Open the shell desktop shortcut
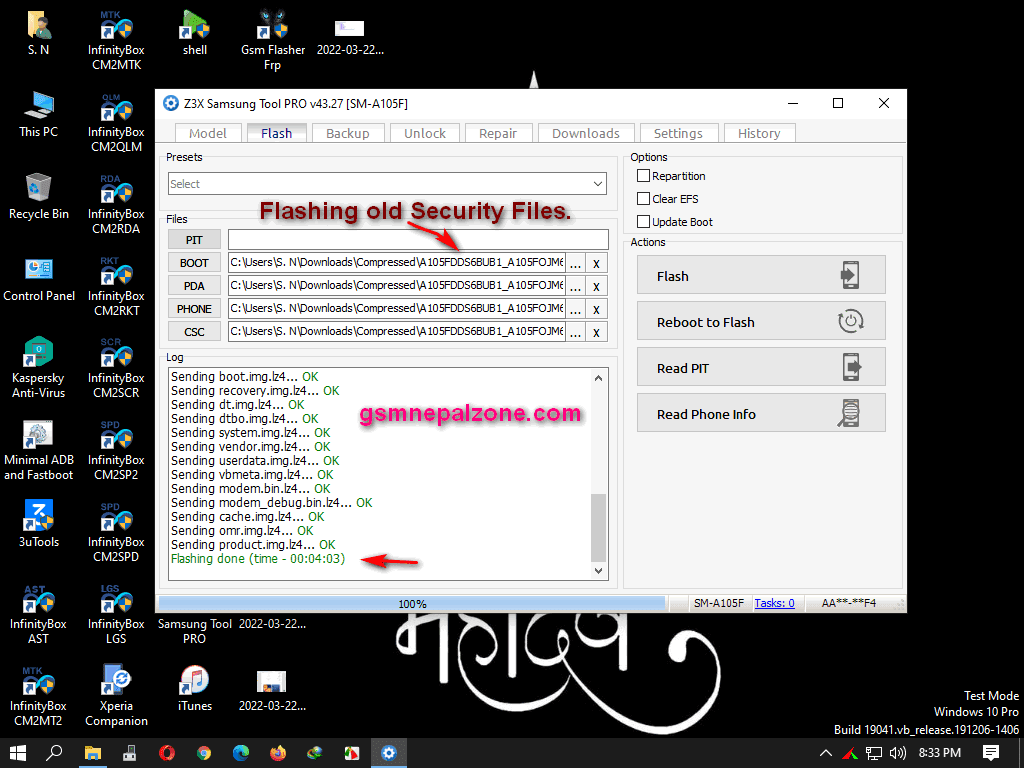The image size is (1024, 768). 195,33
